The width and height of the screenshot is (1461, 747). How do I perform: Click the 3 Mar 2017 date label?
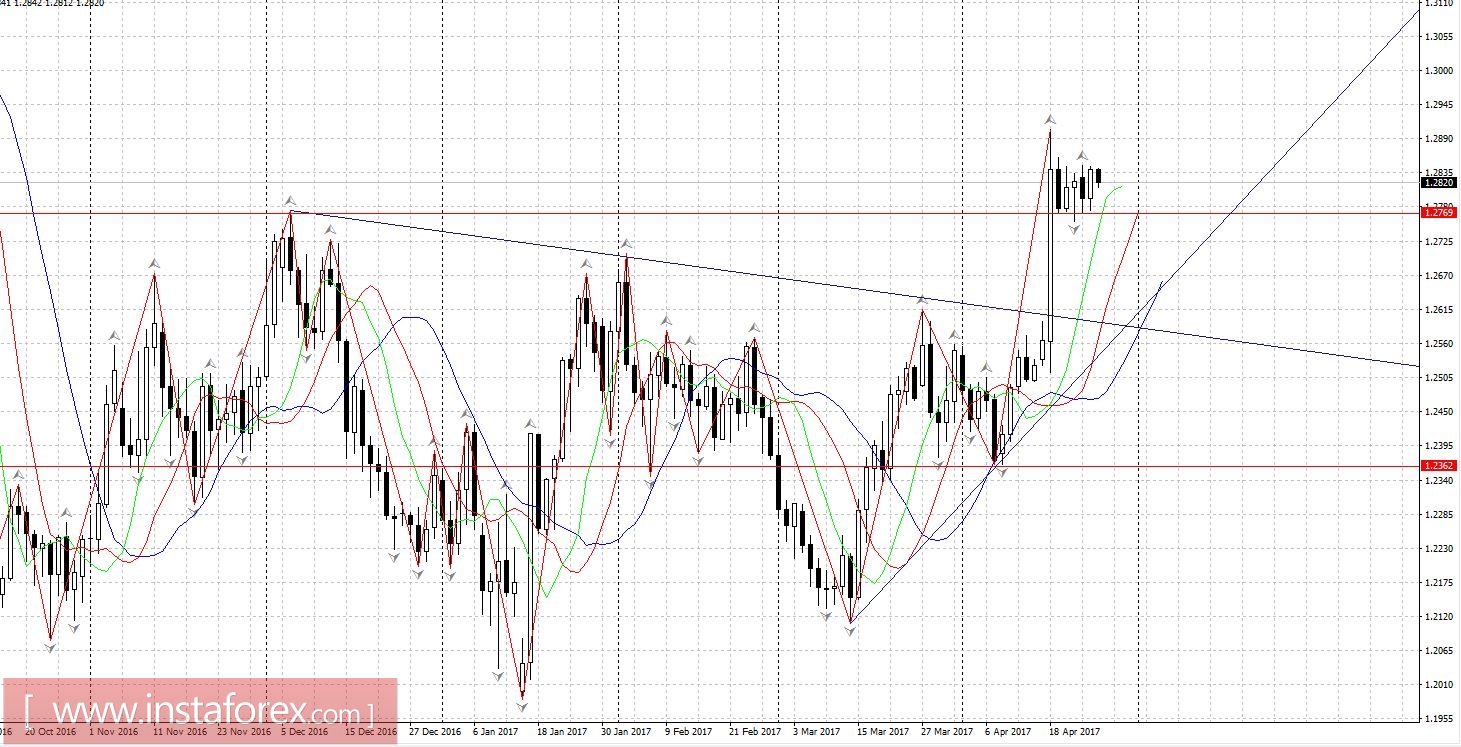tap(816, 731)
